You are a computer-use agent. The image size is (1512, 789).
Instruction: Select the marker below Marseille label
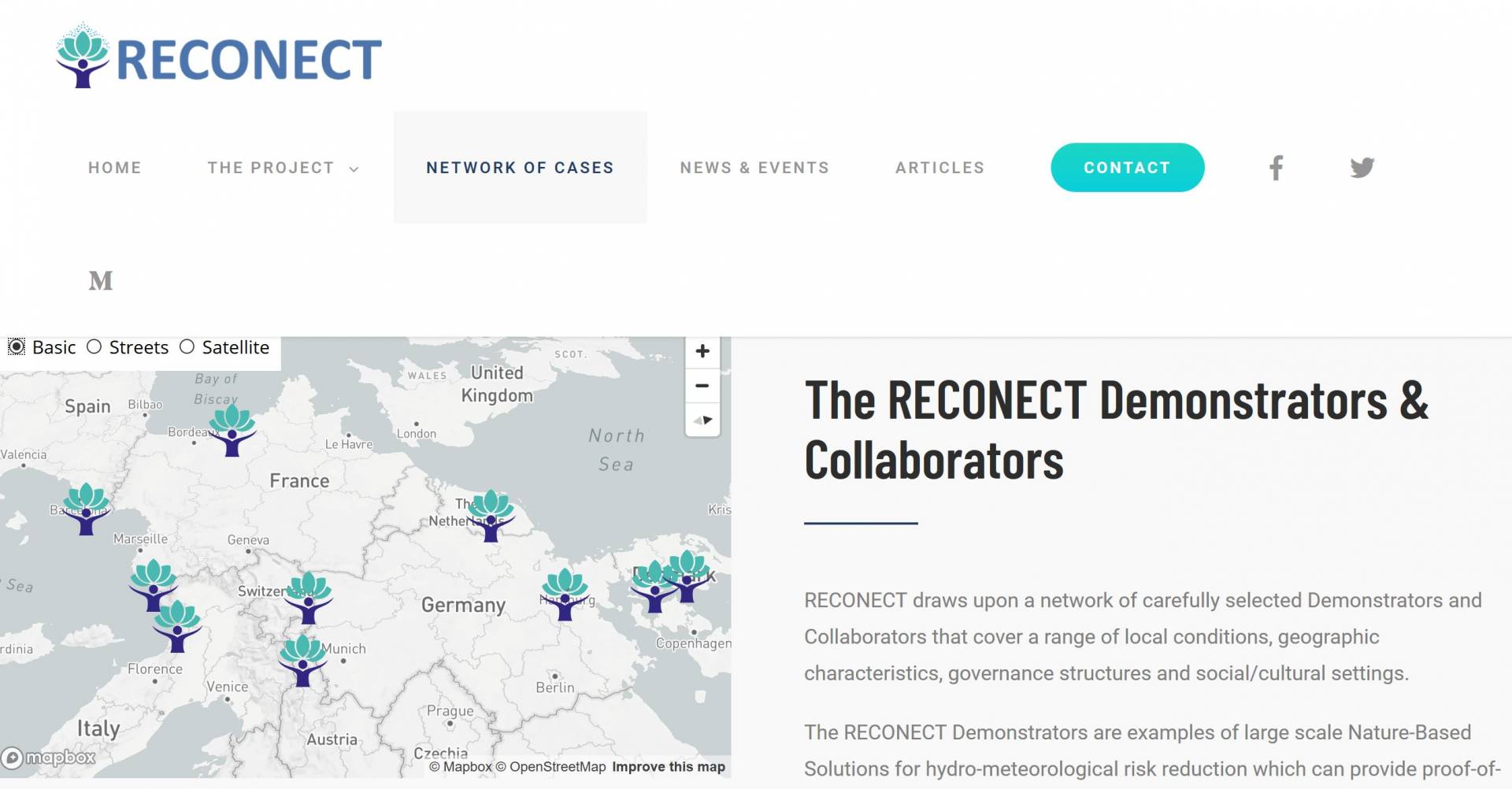click(153, 585)
